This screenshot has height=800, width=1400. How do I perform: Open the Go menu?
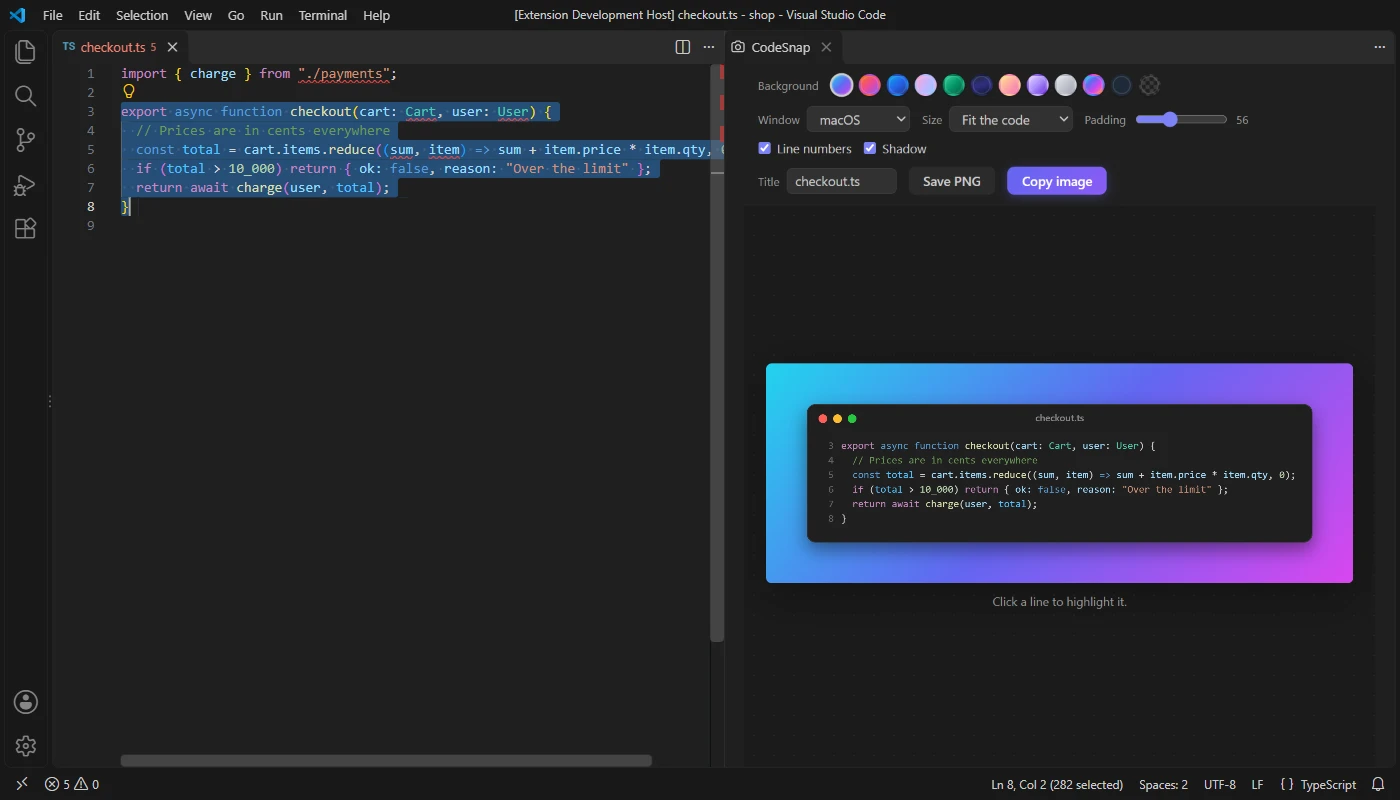[x=236, y=15]
